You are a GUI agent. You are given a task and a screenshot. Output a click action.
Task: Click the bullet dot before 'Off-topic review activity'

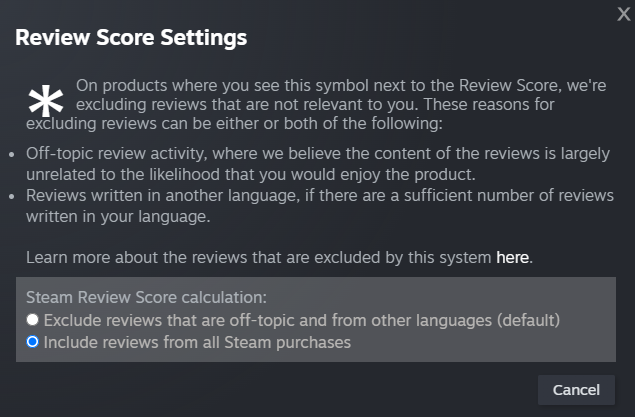[x=12, y=154]
